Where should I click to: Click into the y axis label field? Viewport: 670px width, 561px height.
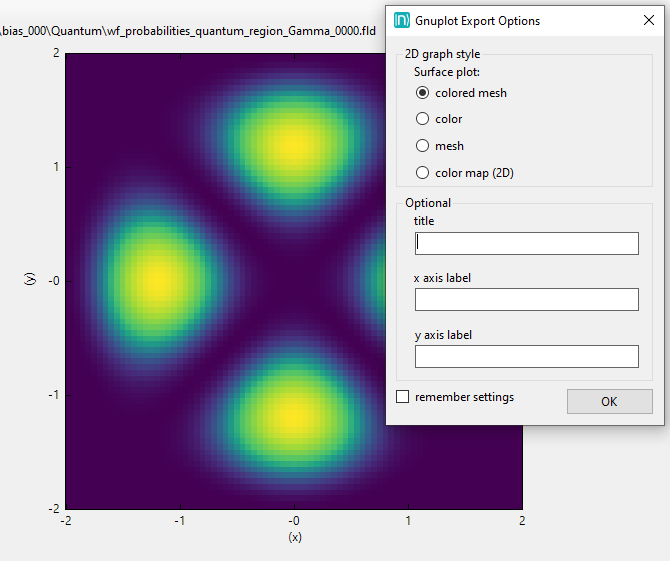point(526,356)
